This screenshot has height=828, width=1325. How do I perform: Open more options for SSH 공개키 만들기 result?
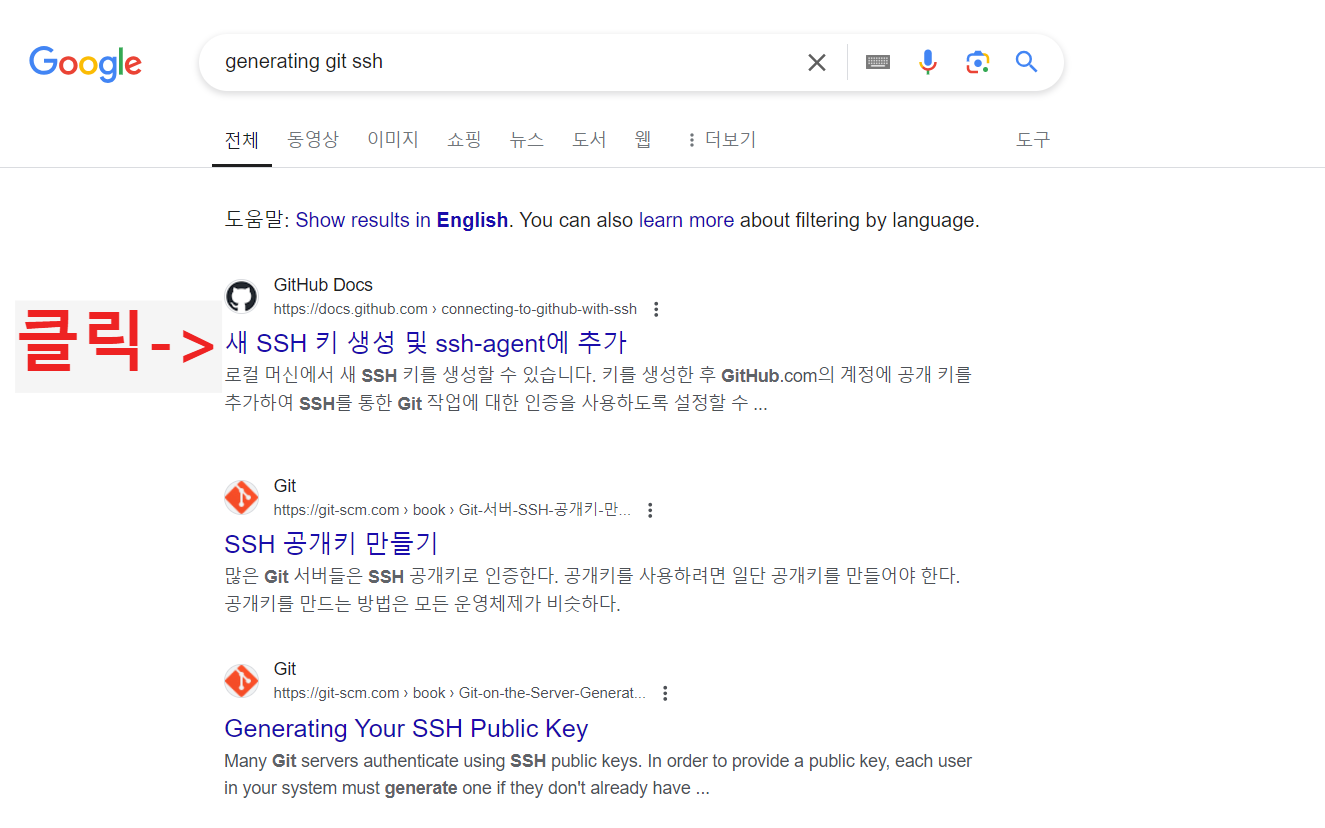point(650,510)
